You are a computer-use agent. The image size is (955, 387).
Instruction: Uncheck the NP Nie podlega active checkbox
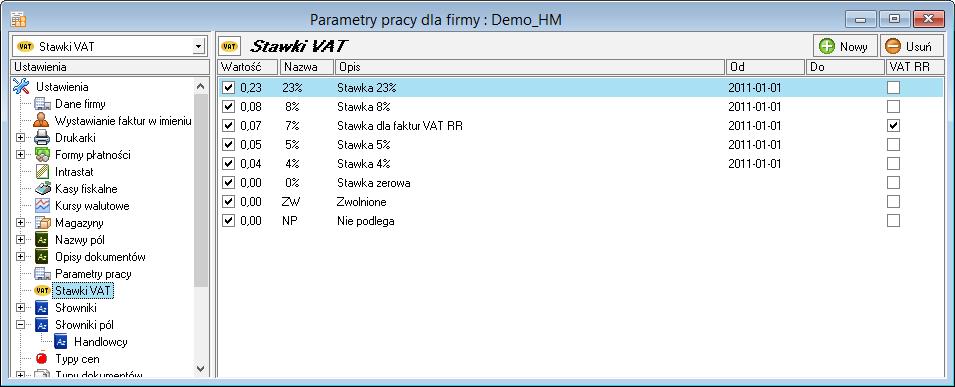coord(228,221)
